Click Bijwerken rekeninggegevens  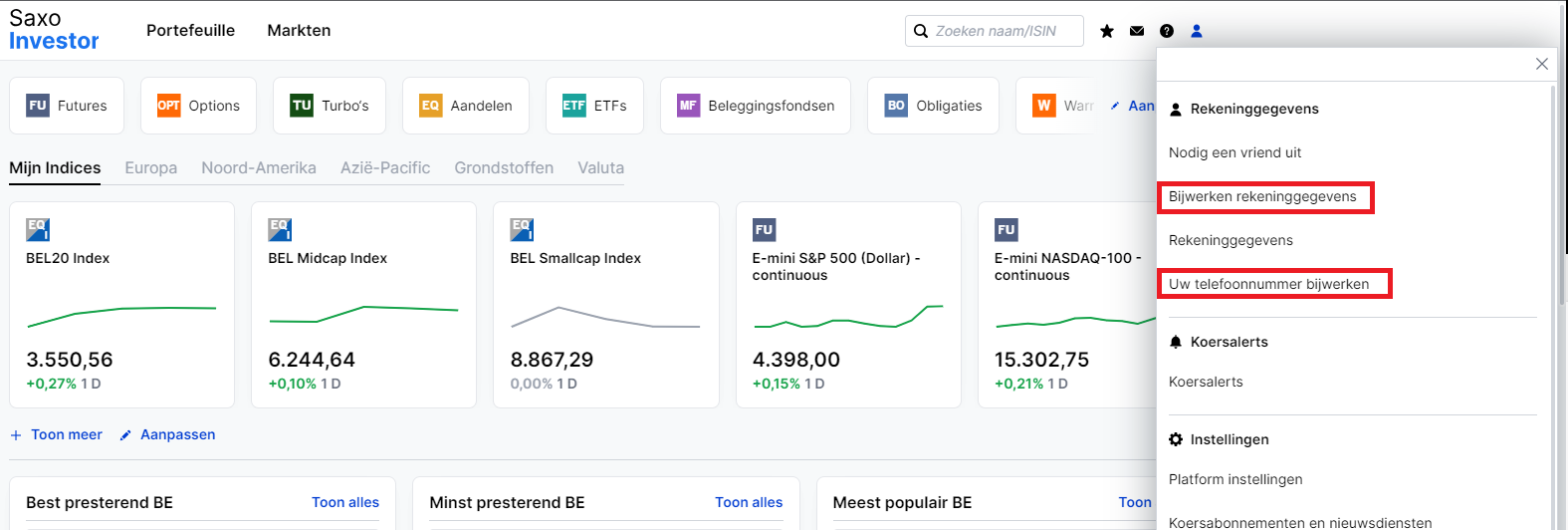[1262, 196]
